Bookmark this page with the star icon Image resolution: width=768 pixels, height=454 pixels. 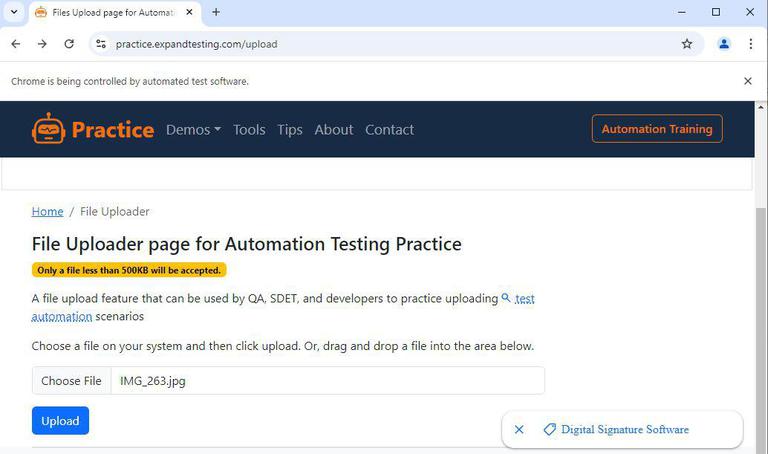(x=687, y=44)
